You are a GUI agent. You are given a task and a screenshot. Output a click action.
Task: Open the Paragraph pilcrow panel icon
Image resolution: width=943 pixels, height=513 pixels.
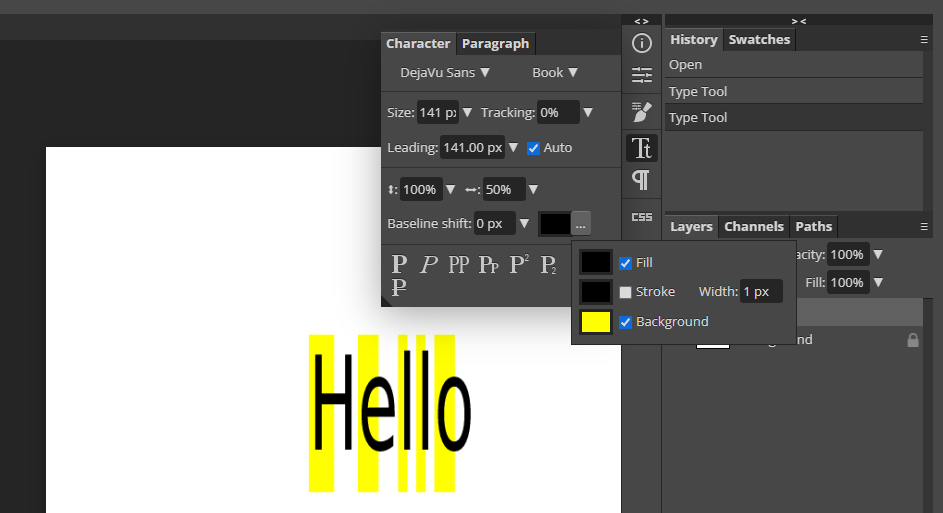click(642, 180)
